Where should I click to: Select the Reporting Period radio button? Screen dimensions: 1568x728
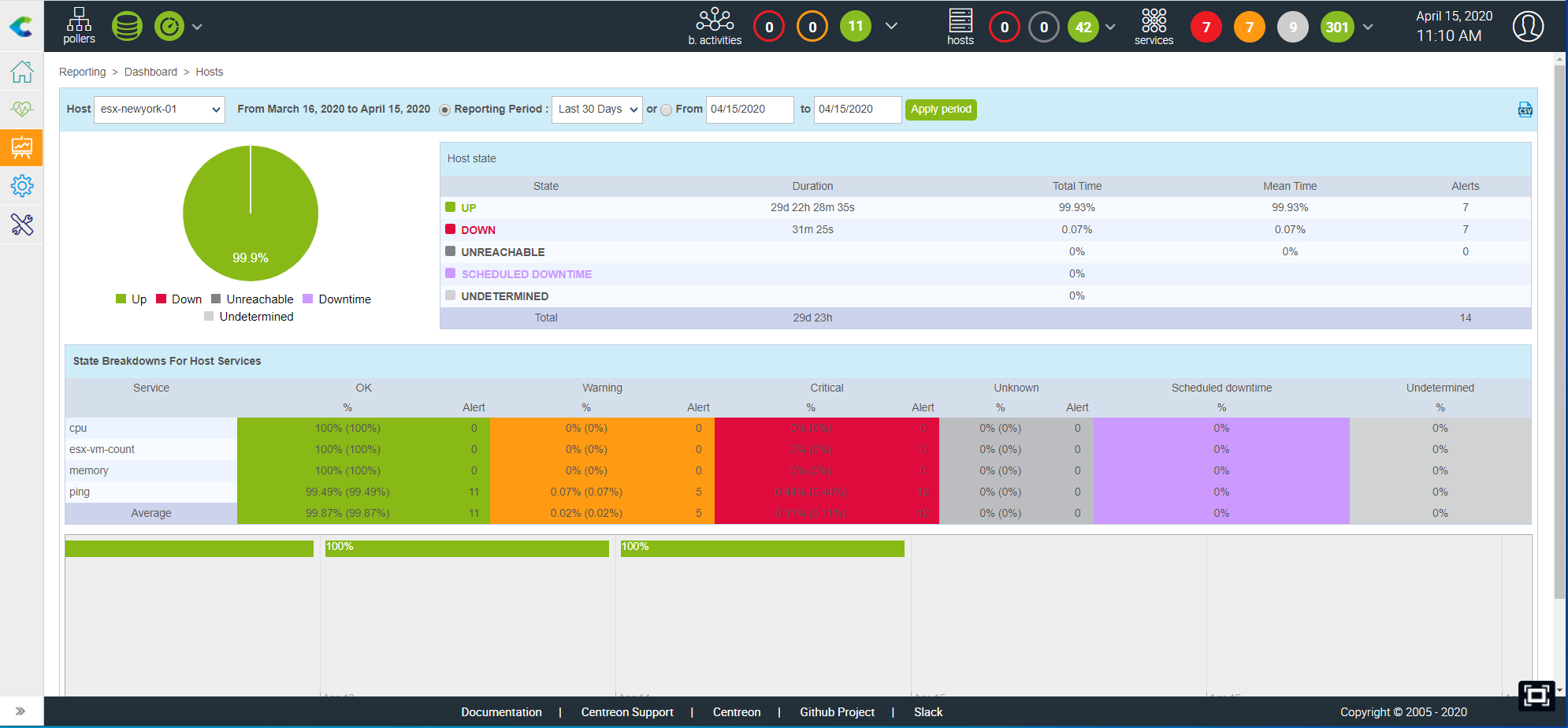(x=444, y=110)
